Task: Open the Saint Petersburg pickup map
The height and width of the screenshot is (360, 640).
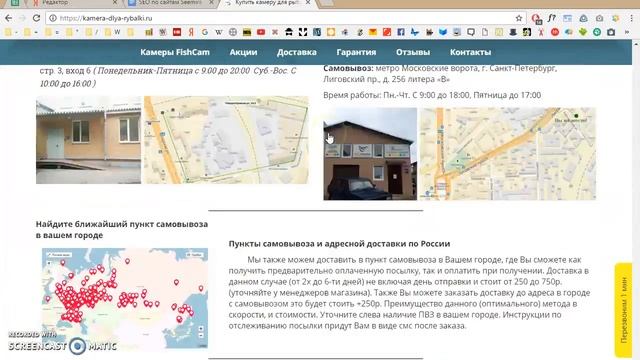Action: click(x=508, y=154)
